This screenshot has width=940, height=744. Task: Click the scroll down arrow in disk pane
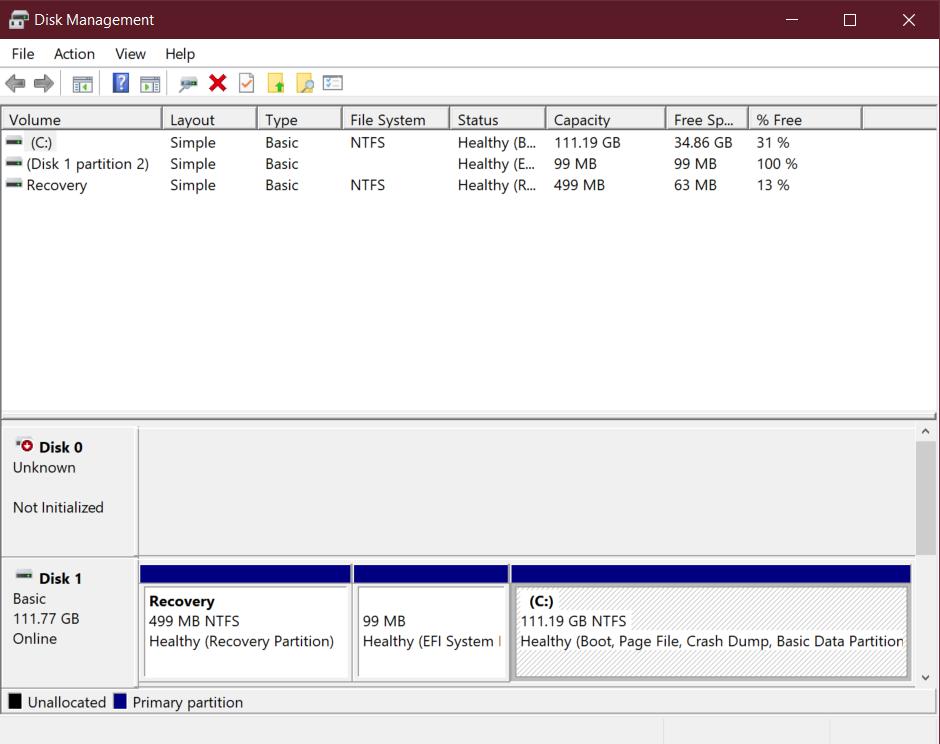click(926, 677)
